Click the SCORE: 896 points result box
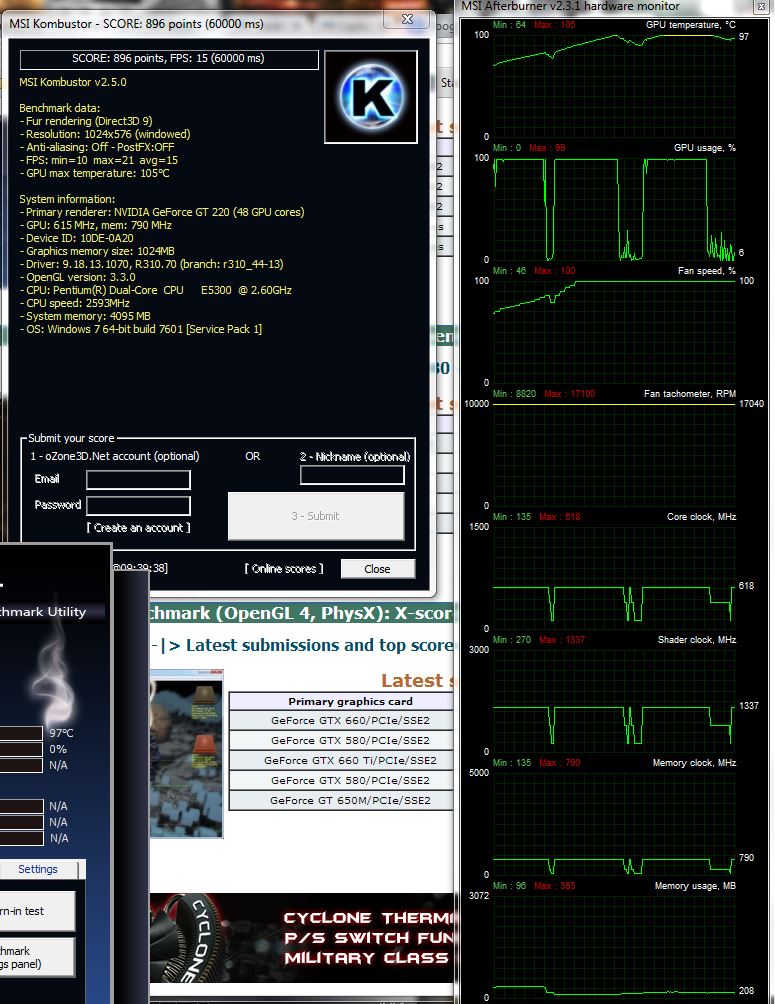The height and width of the screenshot is (1004, 775). pyautogui.click(x=169, y=59)
